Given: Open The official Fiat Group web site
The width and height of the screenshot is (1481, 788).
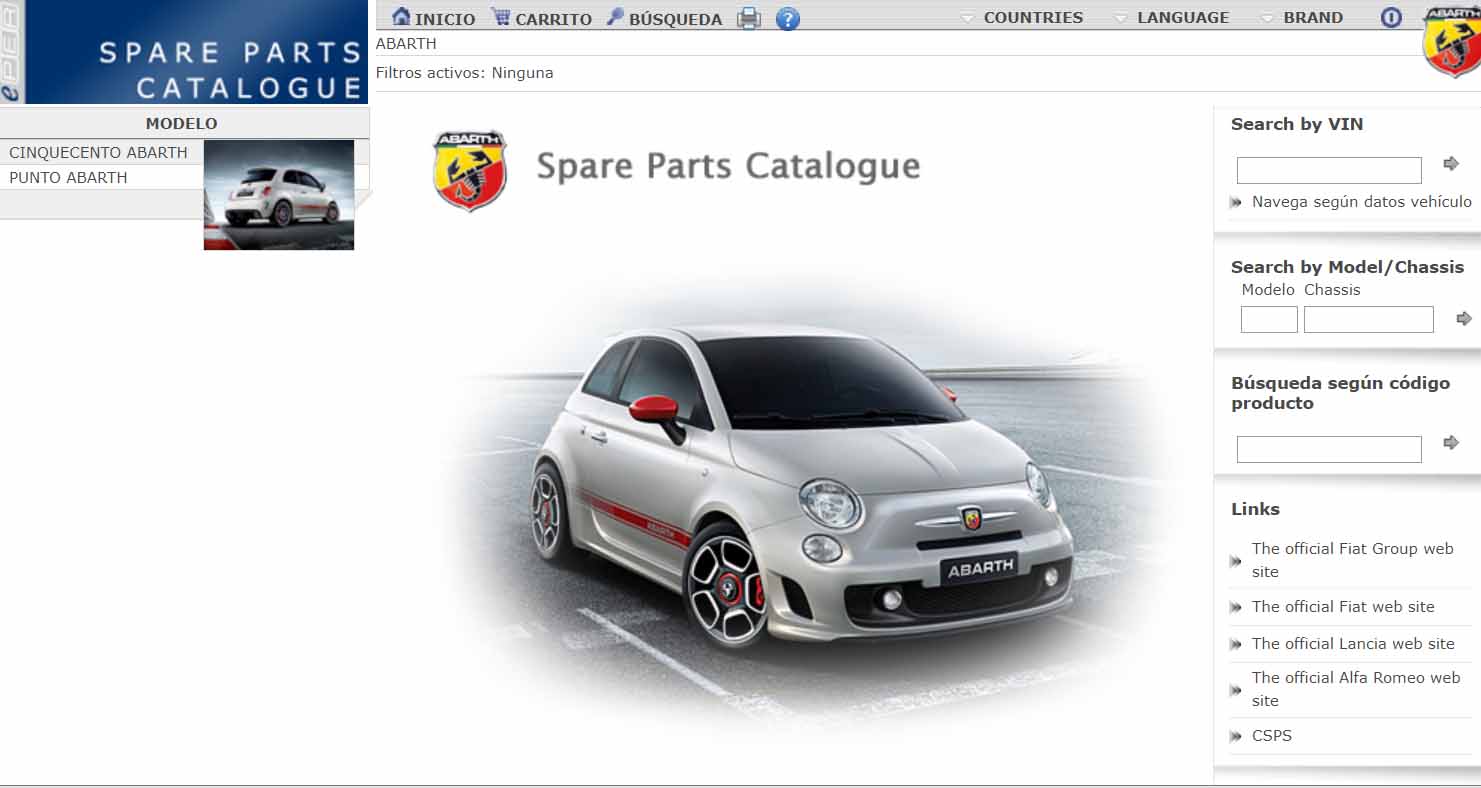Looking at the screenshot, I should (1352, 560).
